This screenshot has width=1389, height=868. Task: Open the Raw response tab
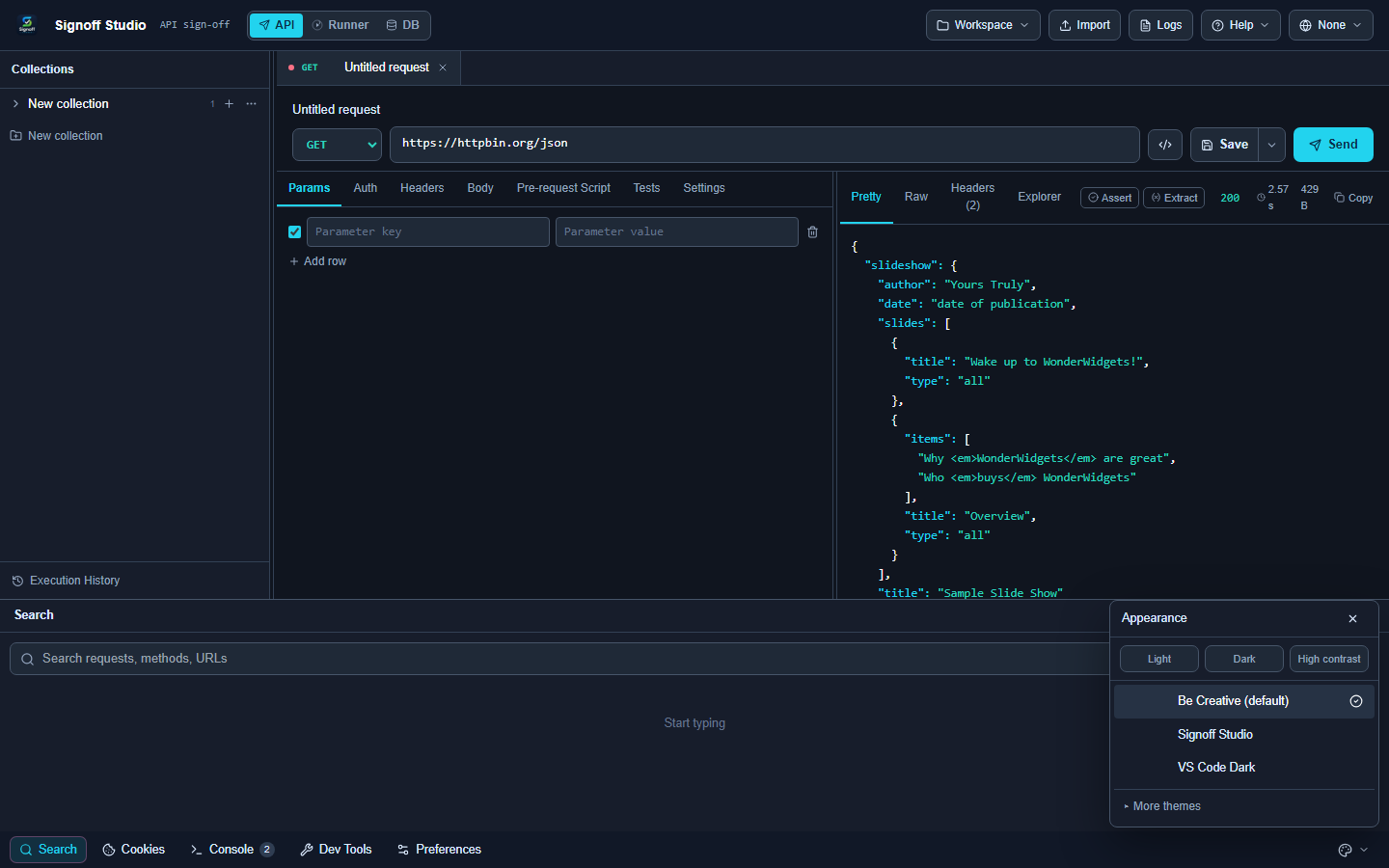(916, 197)
